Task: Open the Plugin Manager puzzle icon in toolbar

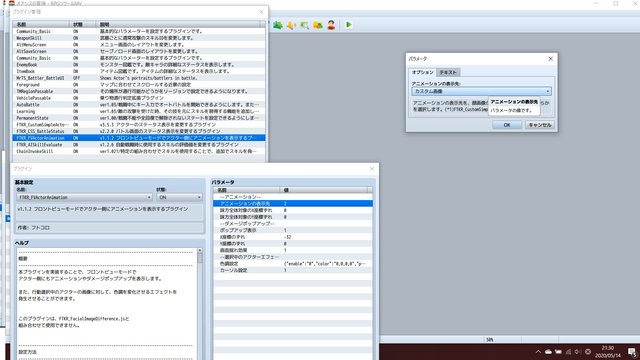Action: [278, 25]
